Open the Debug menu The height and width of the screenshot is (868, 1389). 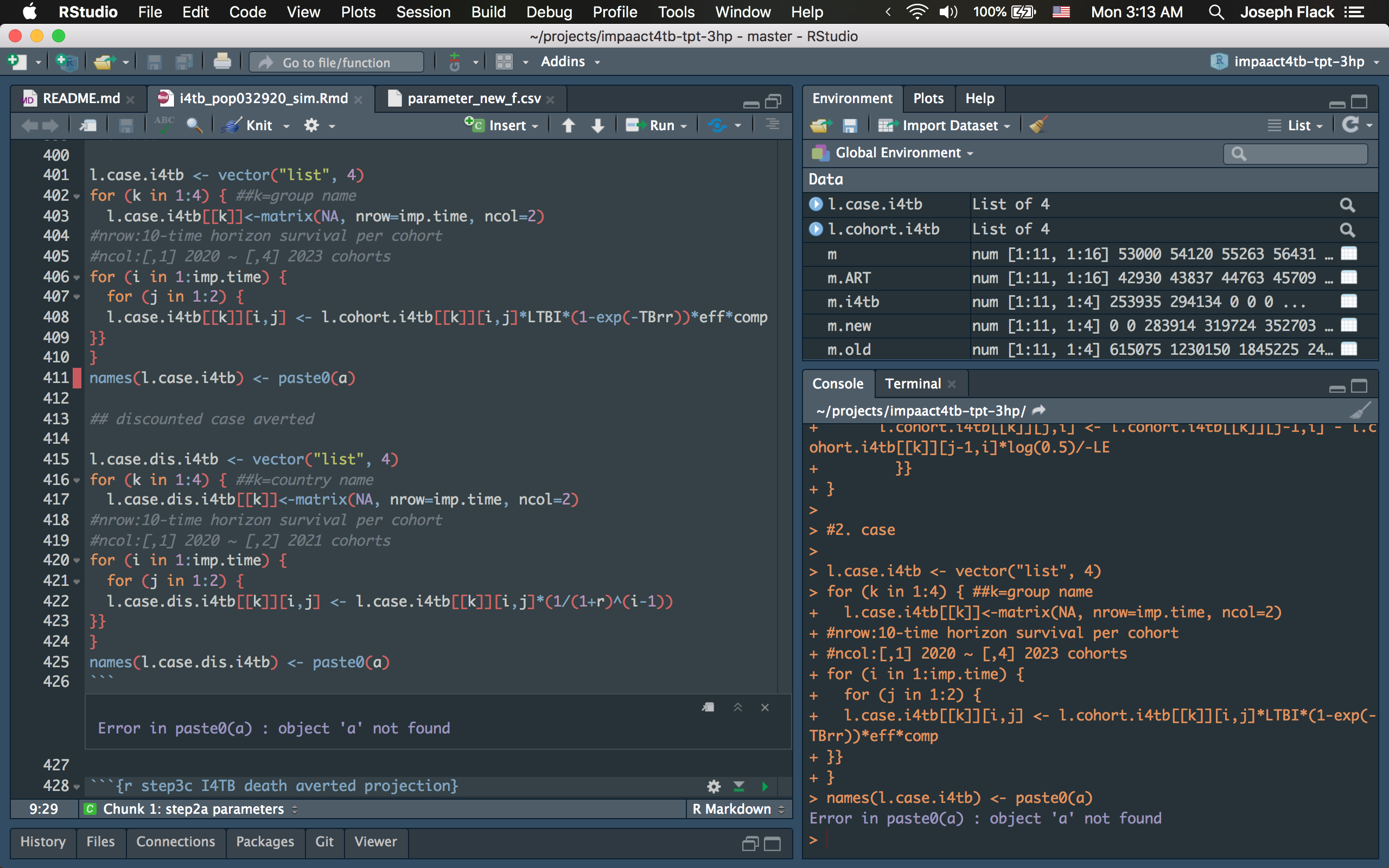click(549, 12)
